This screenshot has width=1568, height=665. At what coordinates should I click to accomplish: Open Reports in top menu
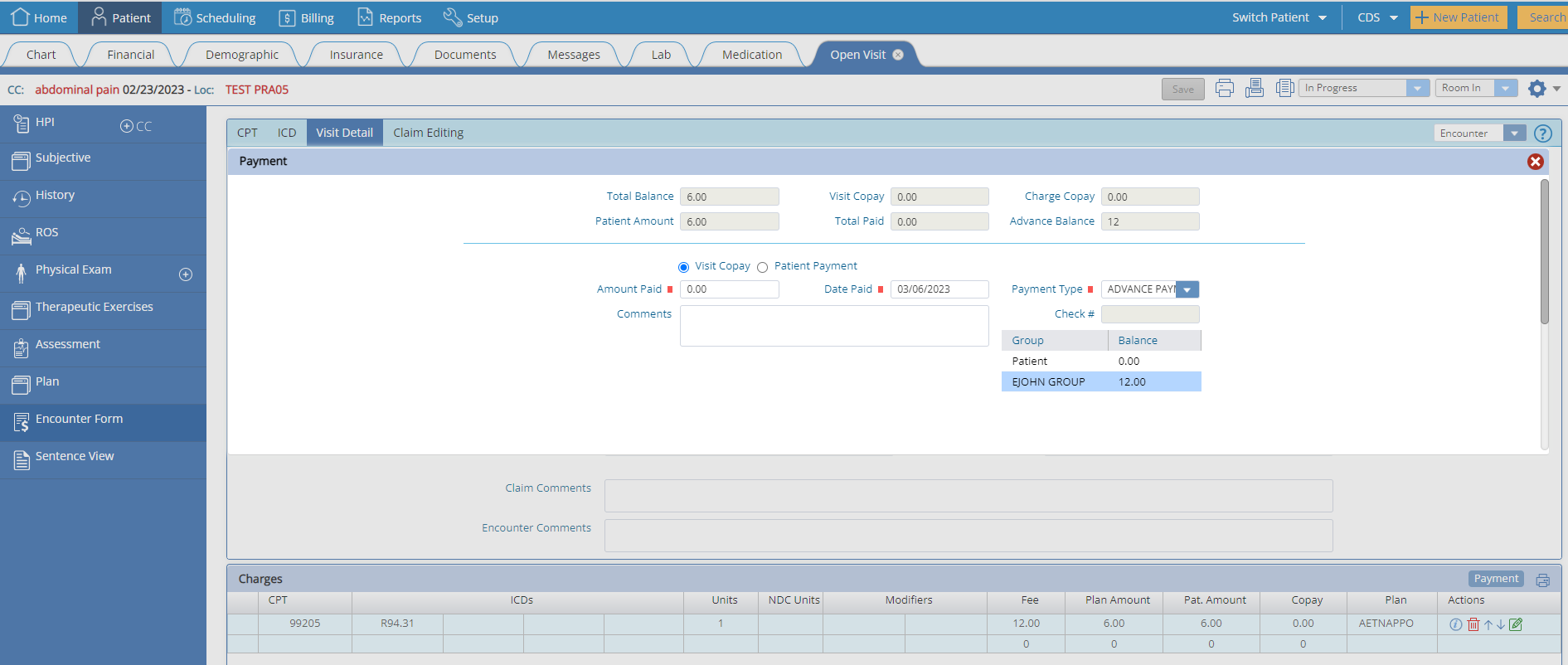[389, 17]
